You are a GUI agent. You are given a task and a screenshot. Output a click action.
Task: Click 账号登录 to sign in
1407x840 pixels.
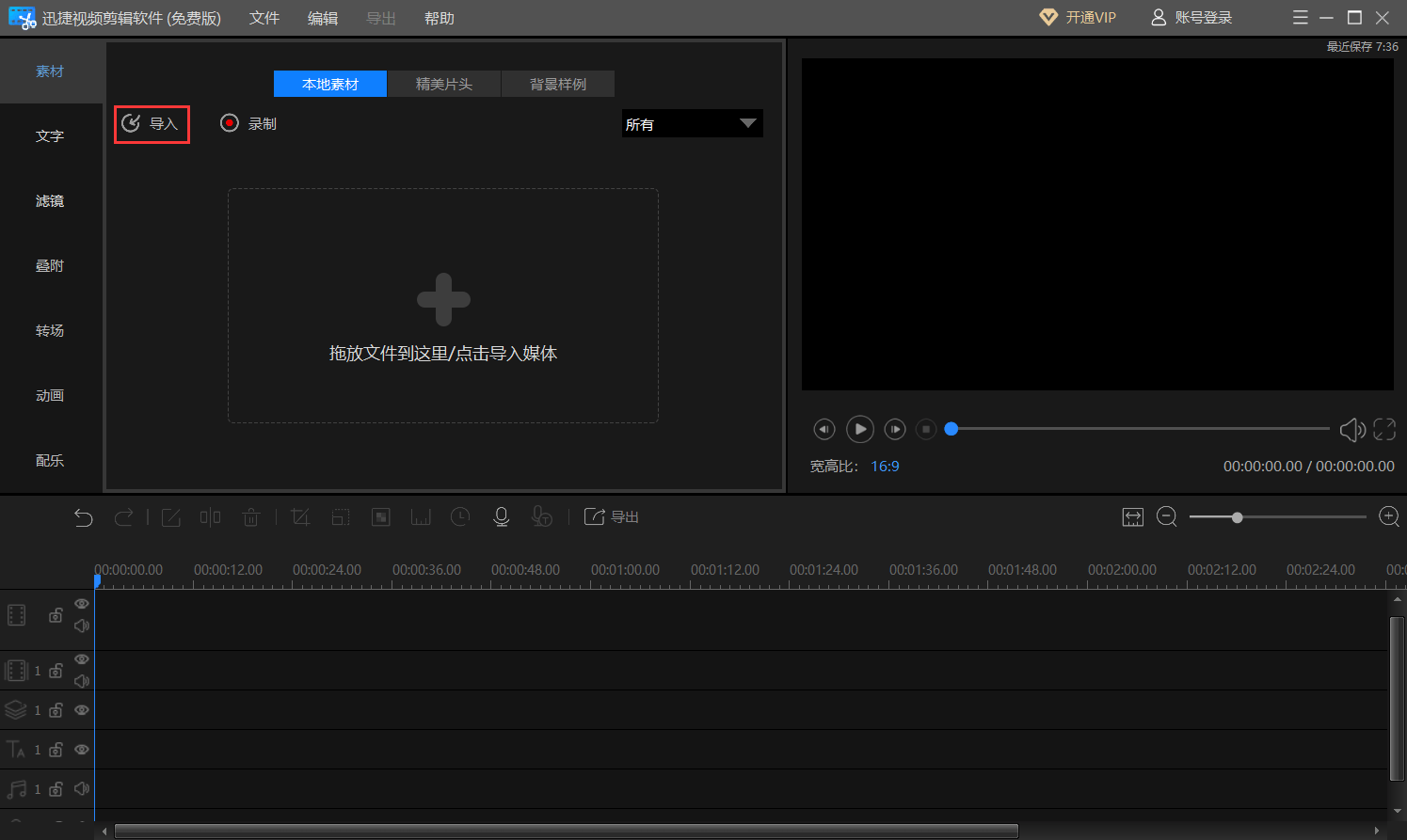(1191, 18)
